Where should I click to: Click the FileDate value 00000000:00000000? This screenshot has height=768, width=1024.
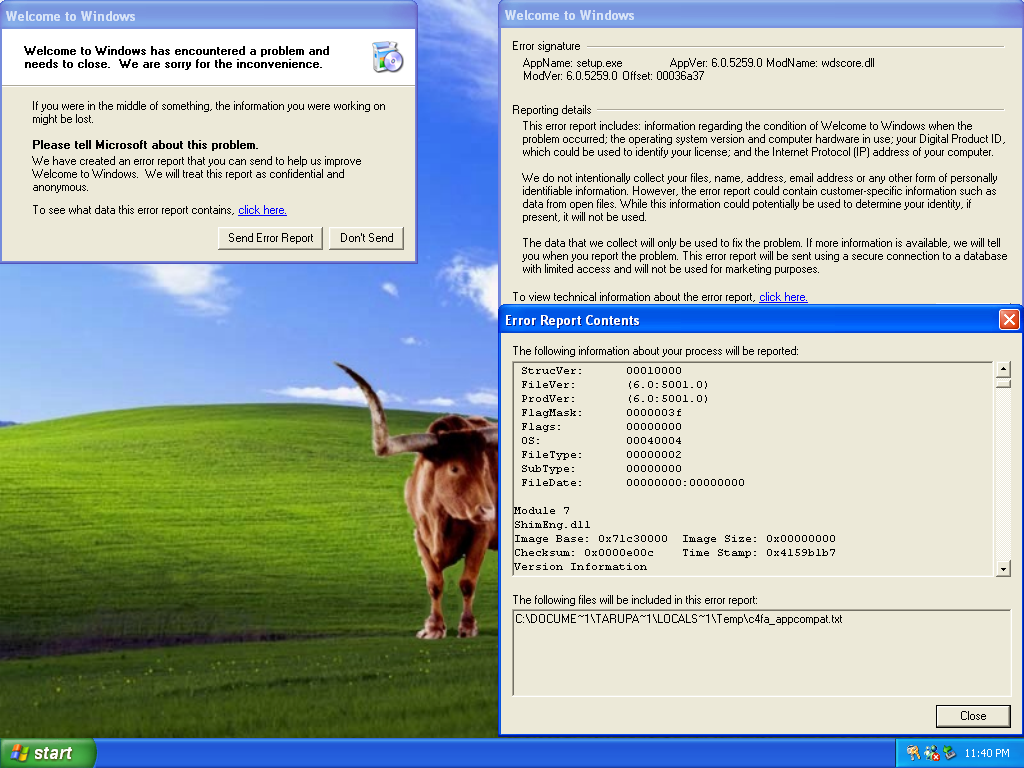685,483
